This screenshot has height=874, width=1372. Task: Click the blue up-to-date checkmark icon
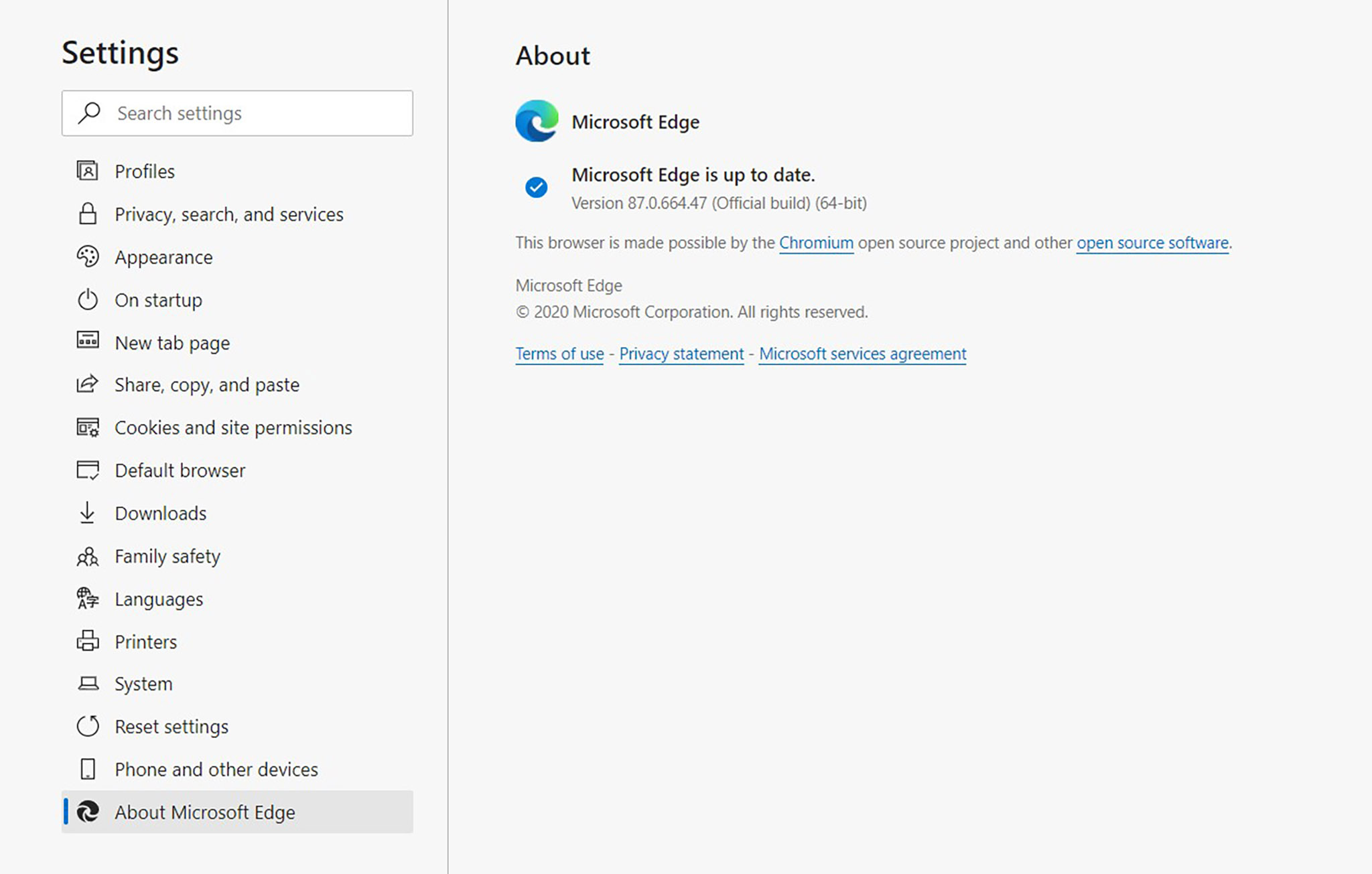coord(536,188)
